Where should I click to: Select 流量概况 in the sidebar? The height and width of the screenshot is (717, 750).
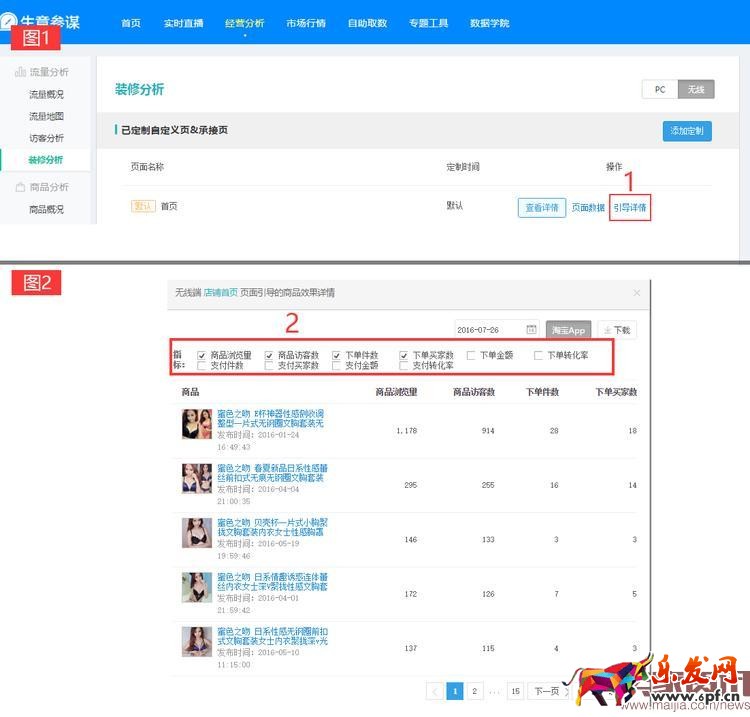[46, 94]
